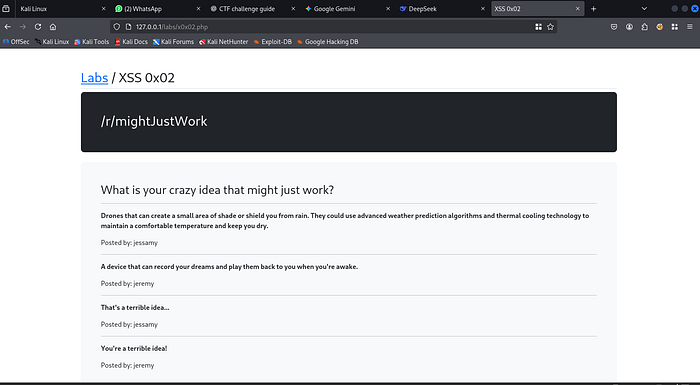Open the Firefox View icon in the tab strip
700x385 pixels.
[x=6, y=8]
